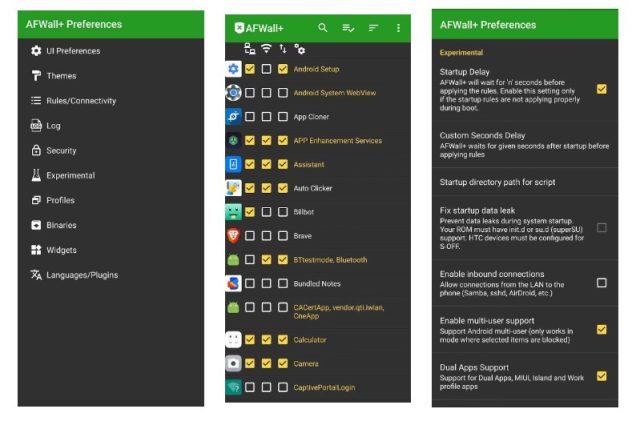Screen dimensions: 640x425
Task: Open the Rules/Connectivity preferences section
Action: [81, 101]
